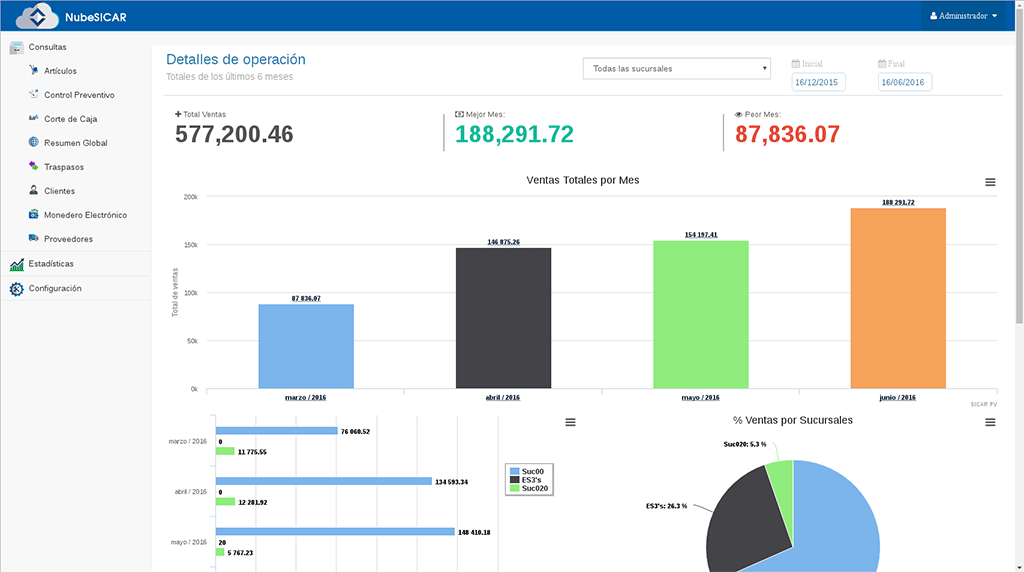Viewport: 1024px width, 572px height.
Task: Click the Configuración gear icon
Action: pyautogui.click(x=16, y=289)
